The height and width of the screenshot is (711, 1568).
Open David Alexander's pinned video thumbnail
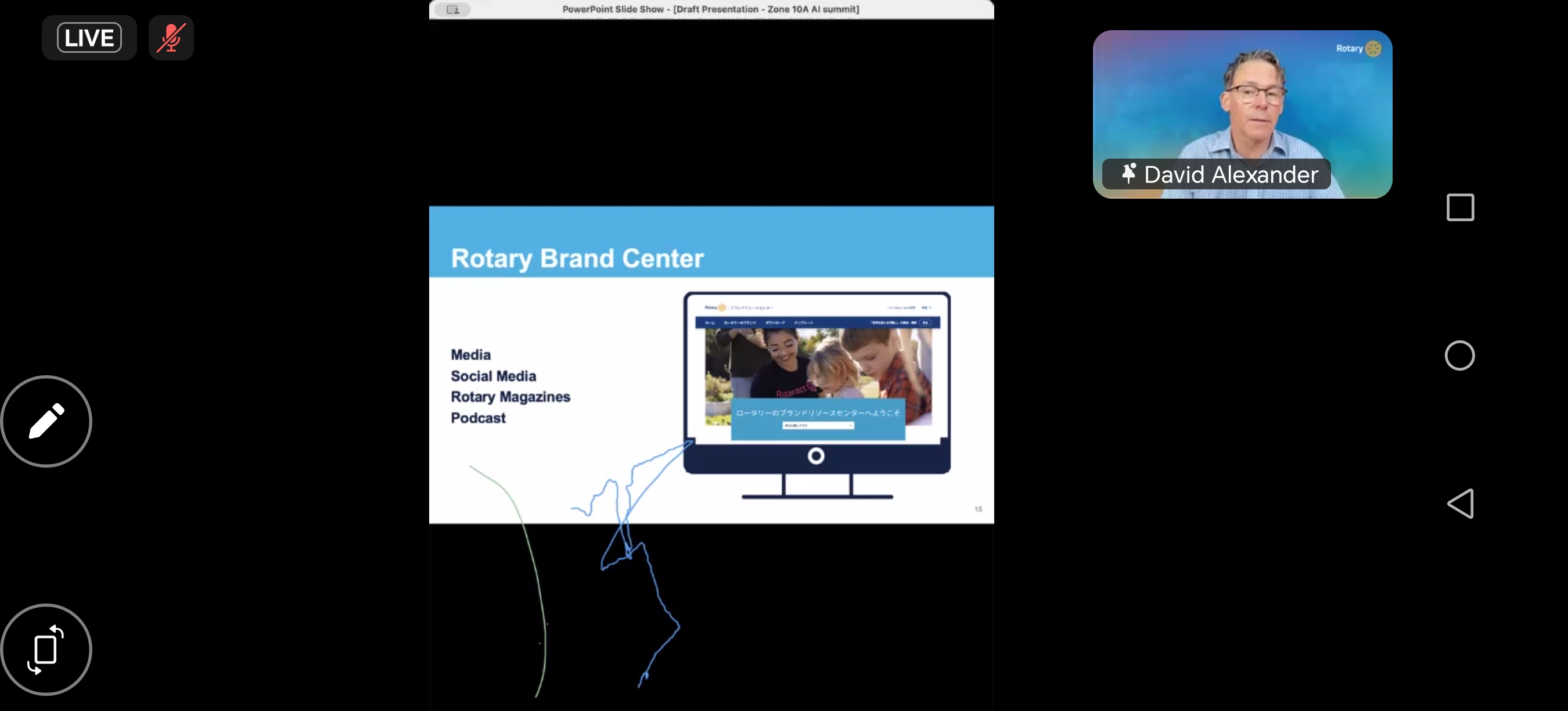pos(1242,114)
